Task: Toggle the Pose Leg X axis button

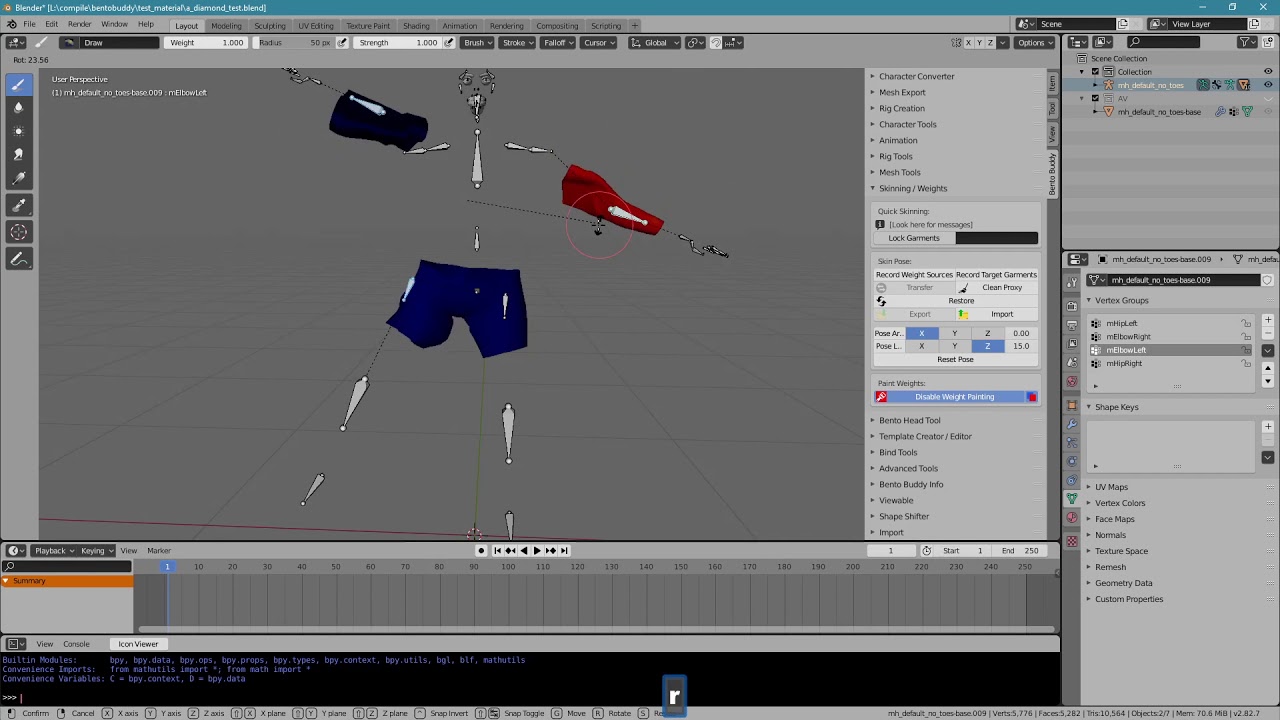Action: coord(921,346)
